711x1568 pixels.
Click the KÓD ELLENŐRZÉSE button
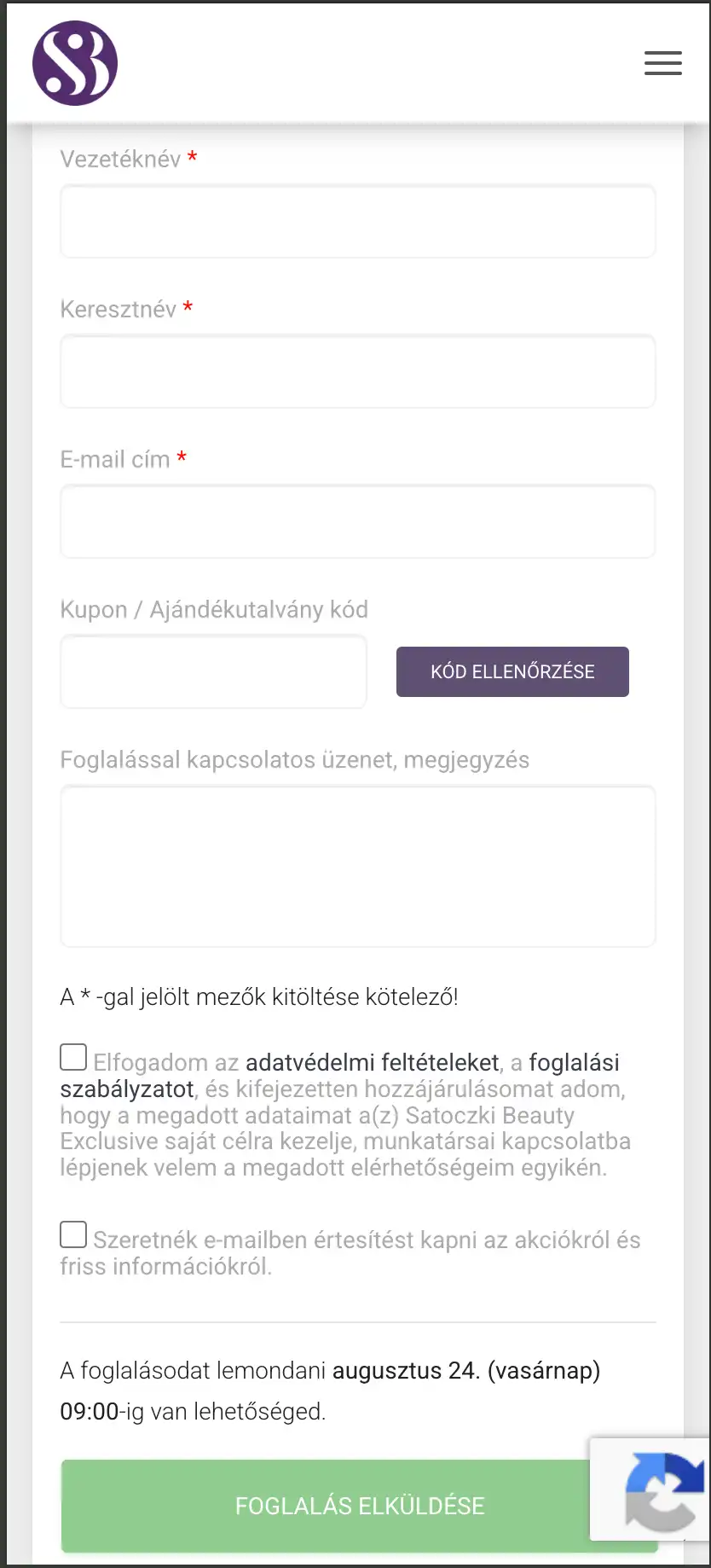pyautogui.click(x=512, y=671)
